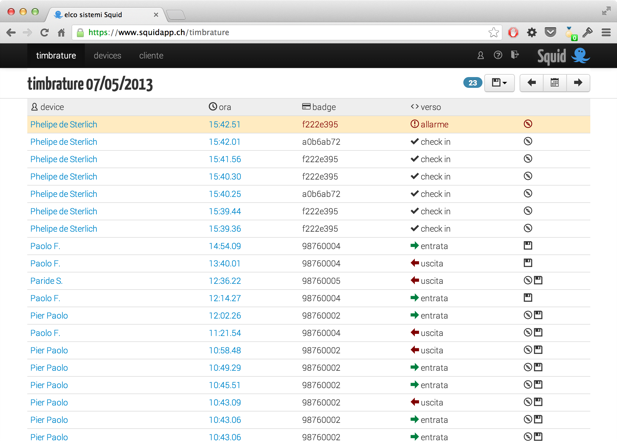Click the browser address bar URL
The height and width of the screenshot is (443, 617).
coord(159,32)
